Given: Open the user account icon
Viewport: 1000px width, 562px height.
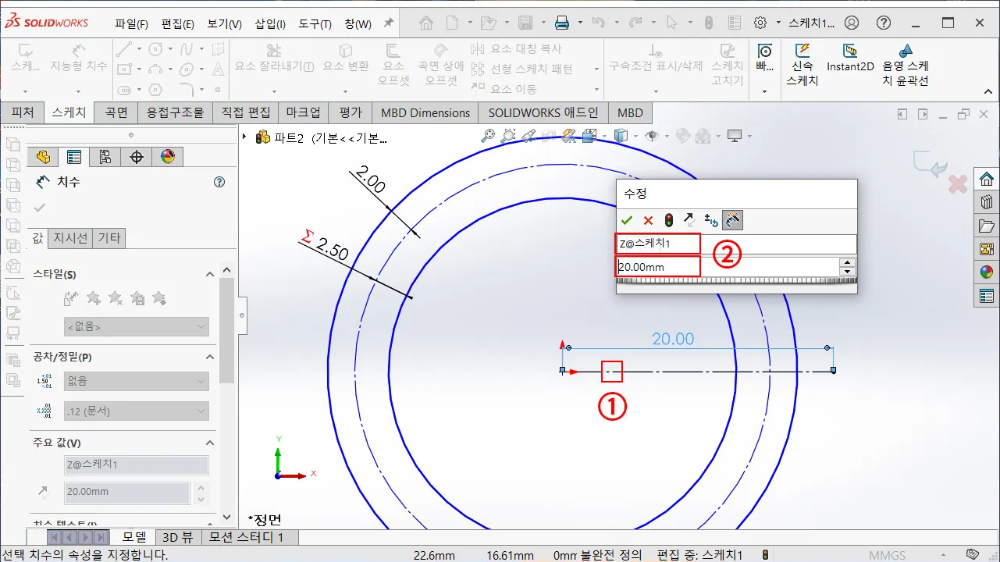Looking at the screenshot, I should click(x=851, y=23).
